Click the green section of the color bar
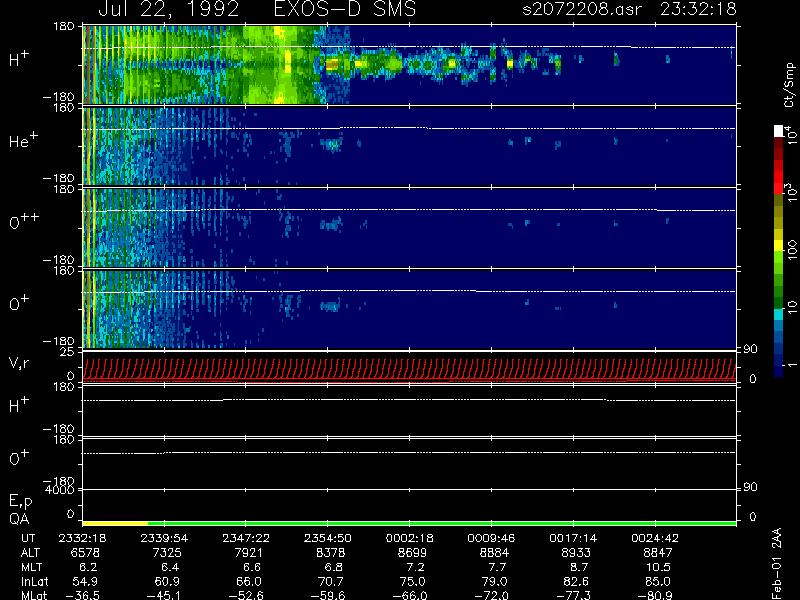 pyautogui.click(x=779, y=281)
